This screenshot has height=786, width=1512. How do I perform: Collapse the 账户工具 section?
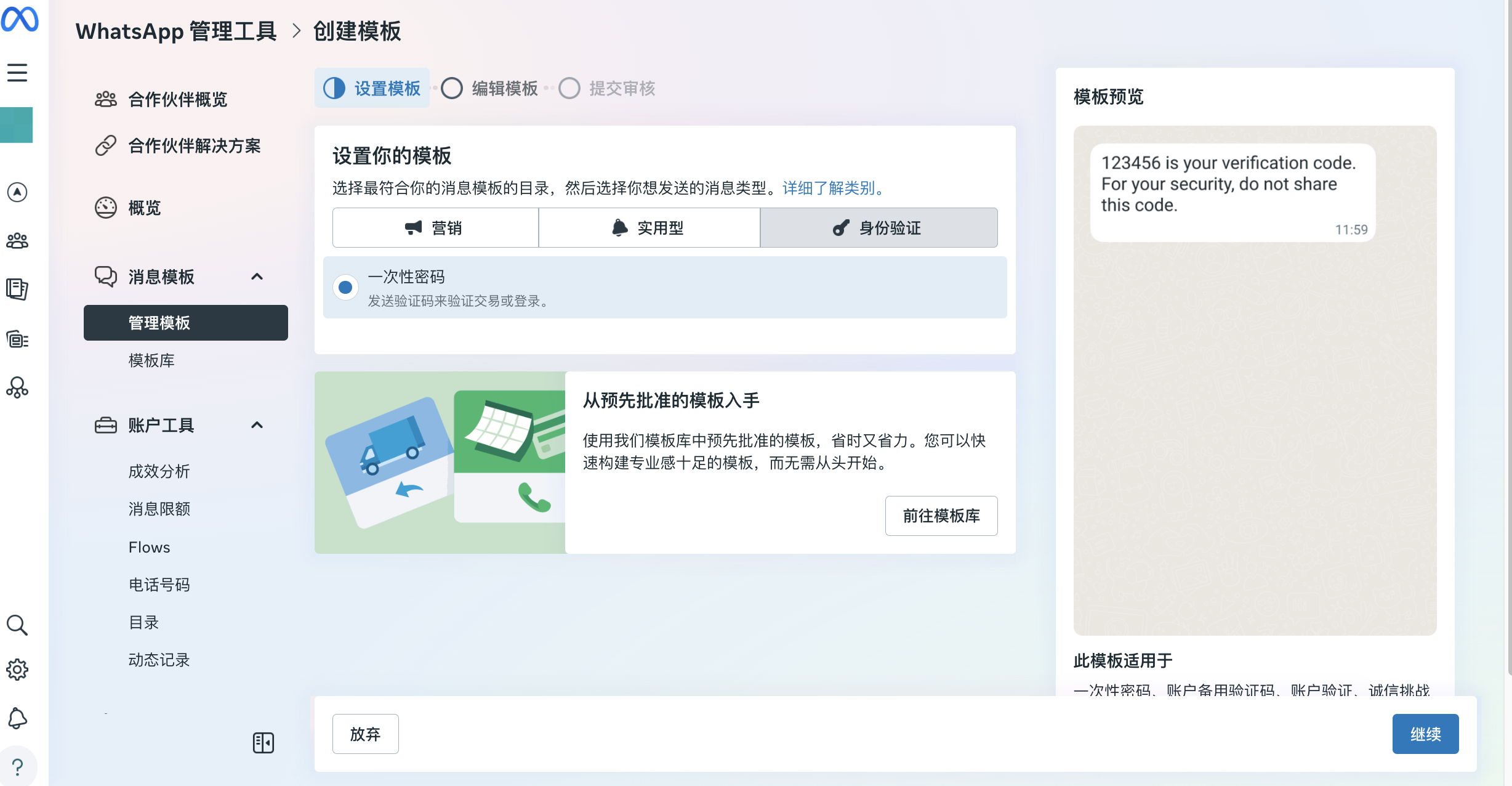[258, 425]
